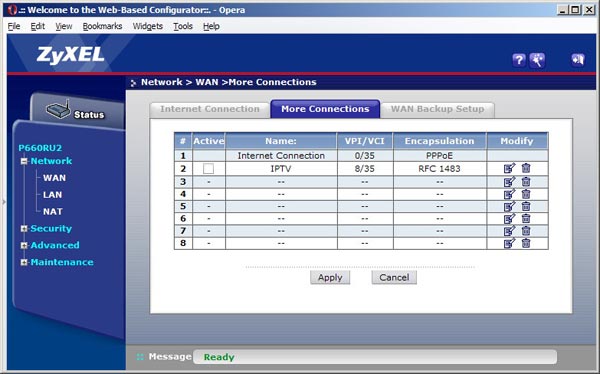Screen dimensions: 600x374
Task: Click the VPI/VCI column header
Action: click(364, 141)
